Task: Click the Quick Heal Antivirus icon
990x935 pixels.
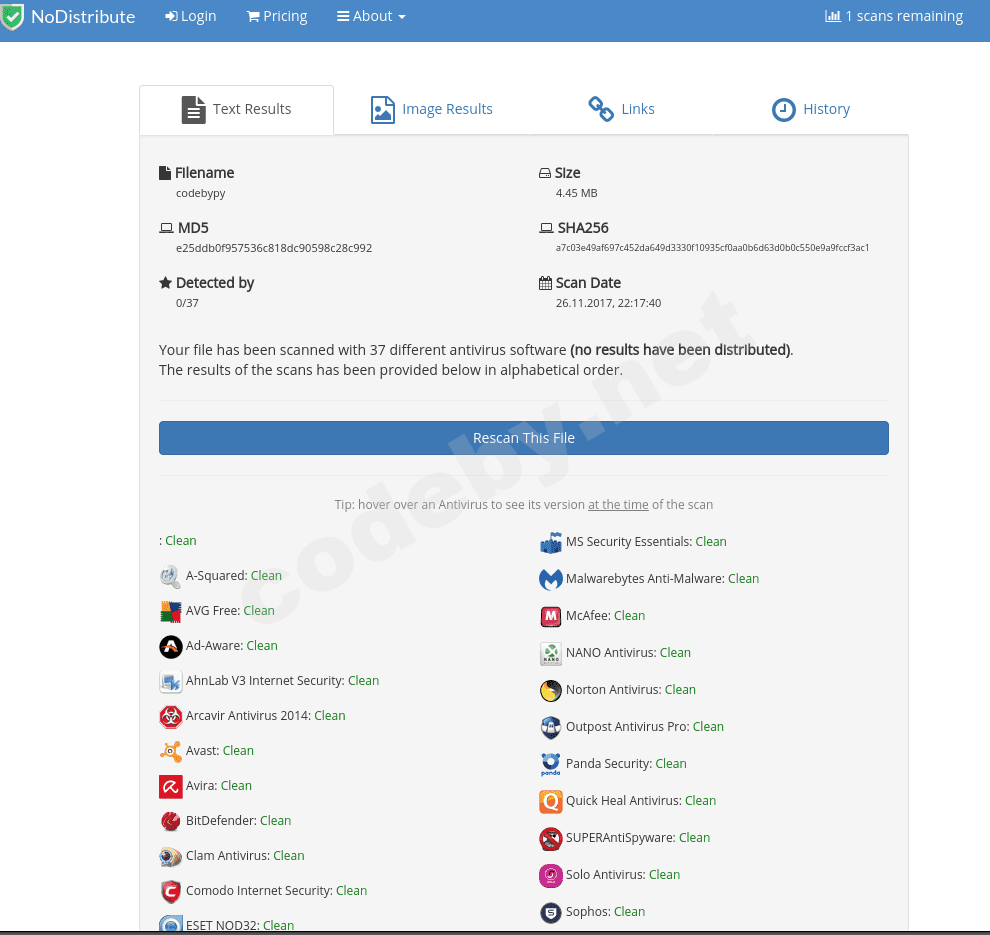Action: 551,802
